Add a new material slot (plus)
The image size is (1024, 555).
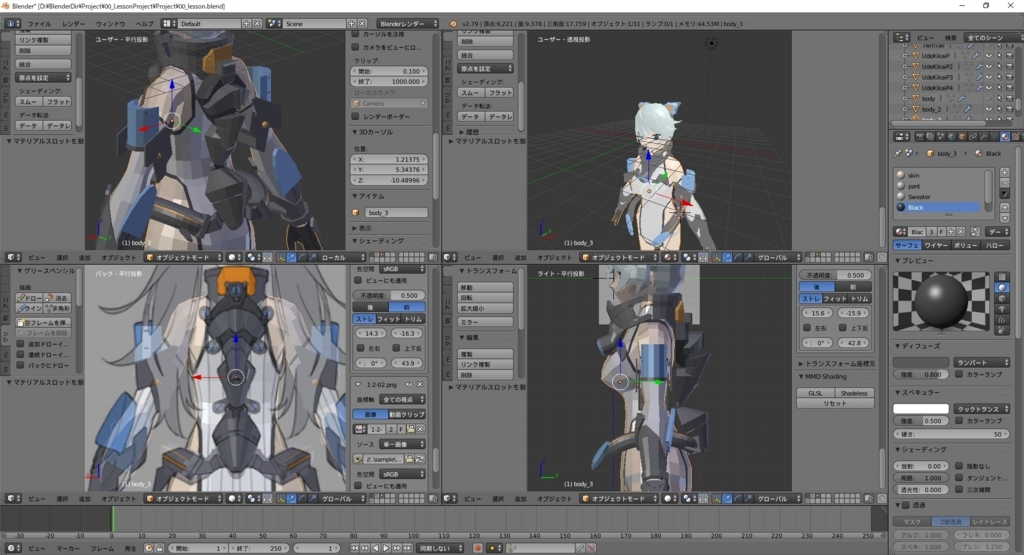1004,172
